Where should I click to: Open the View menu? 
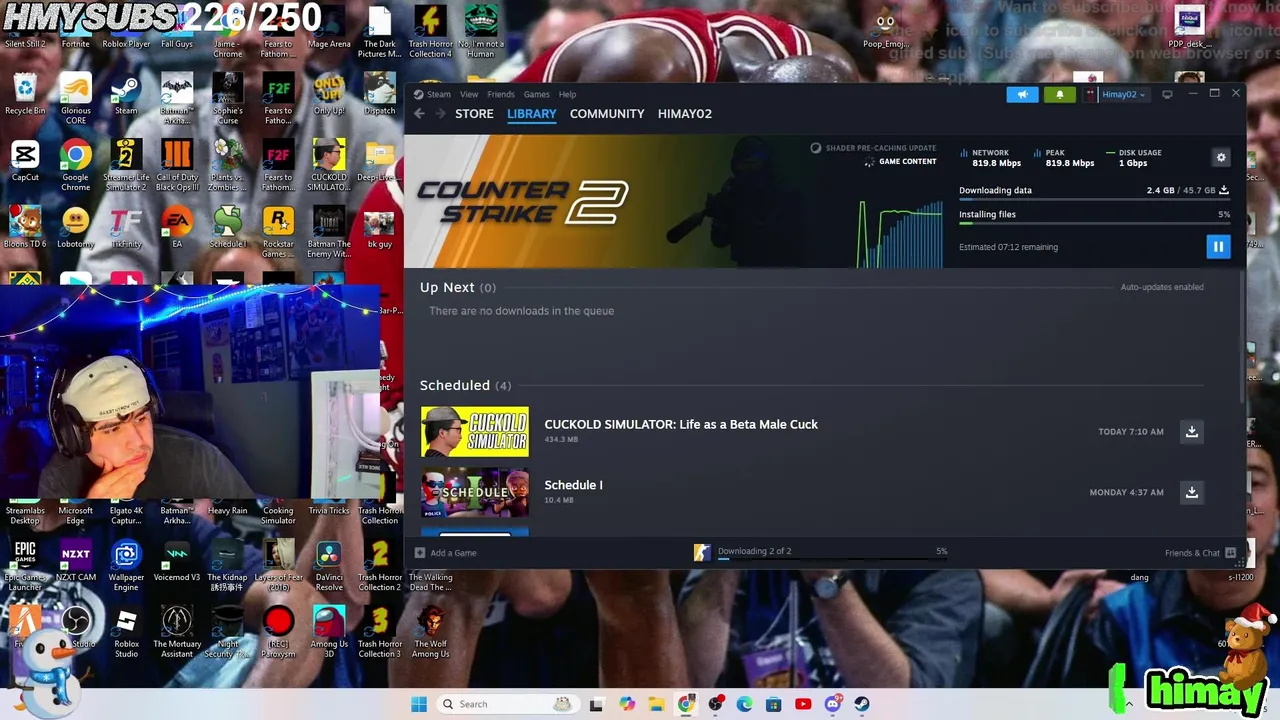[469, 94]
